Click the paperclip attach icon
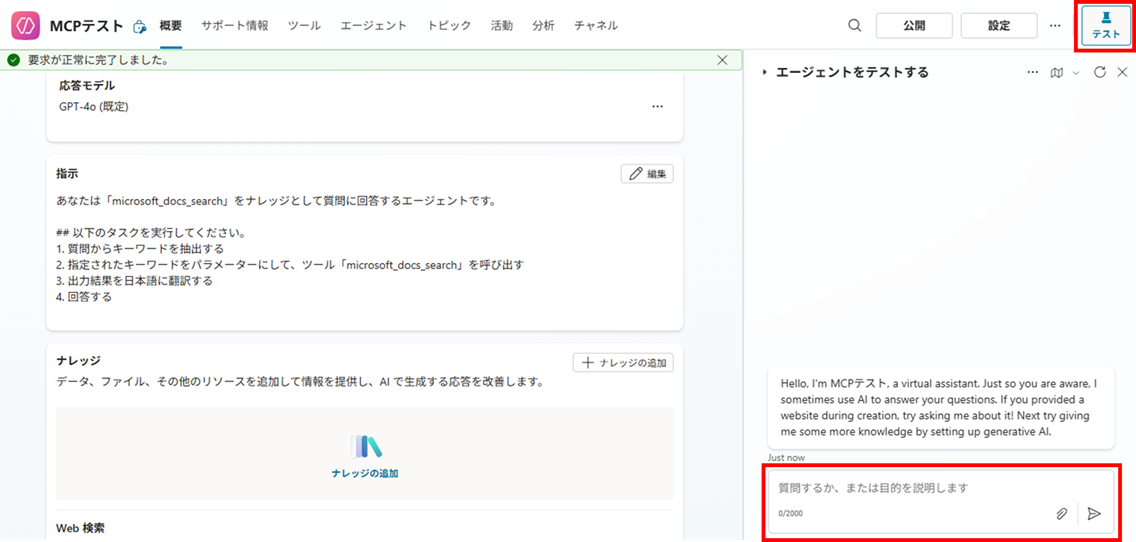Image resolution: width=1136 pixels, height=542 pixels. click(x=1062, y=513)
